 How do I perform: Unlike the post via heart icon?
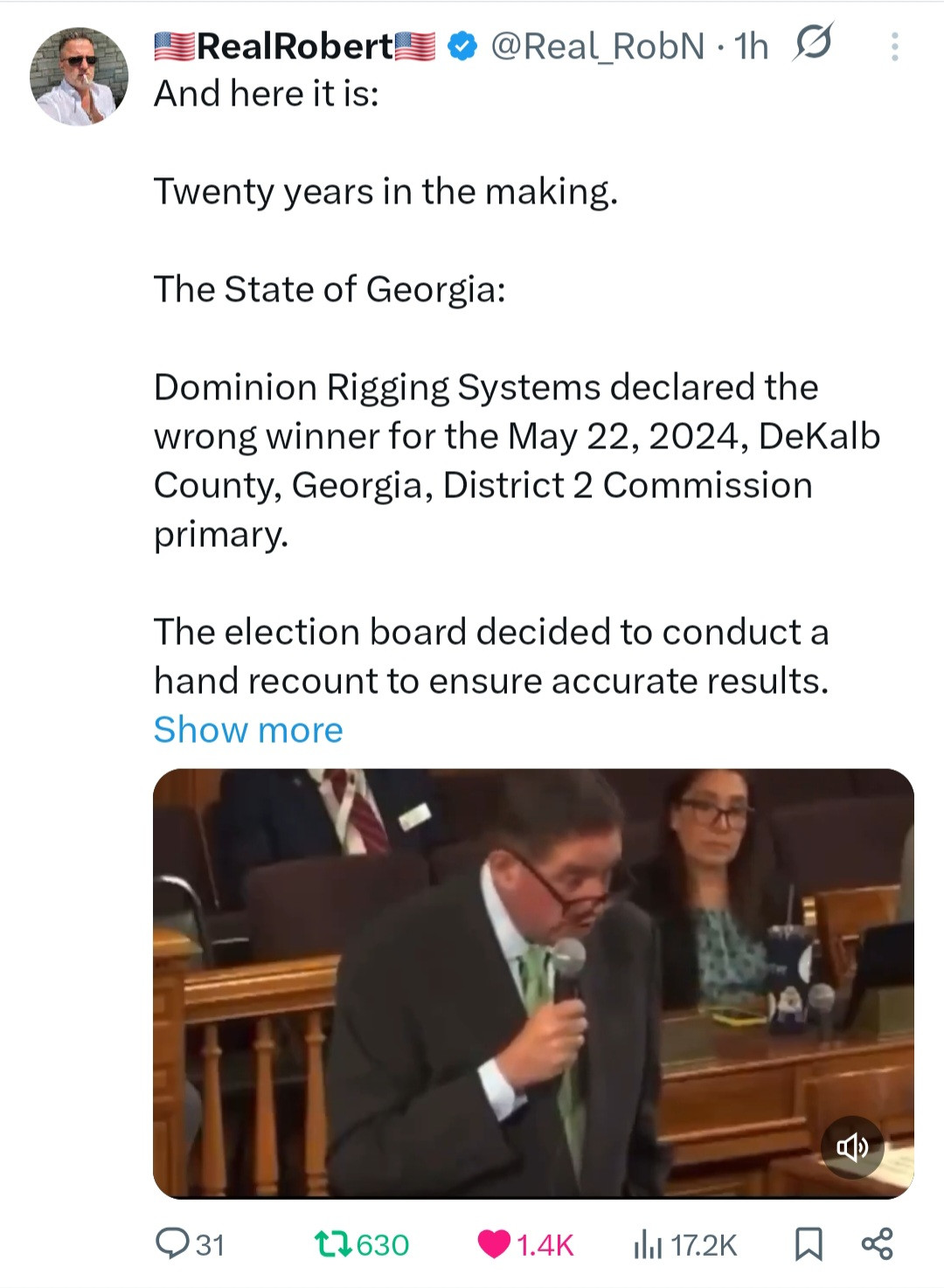[495, 1243]
